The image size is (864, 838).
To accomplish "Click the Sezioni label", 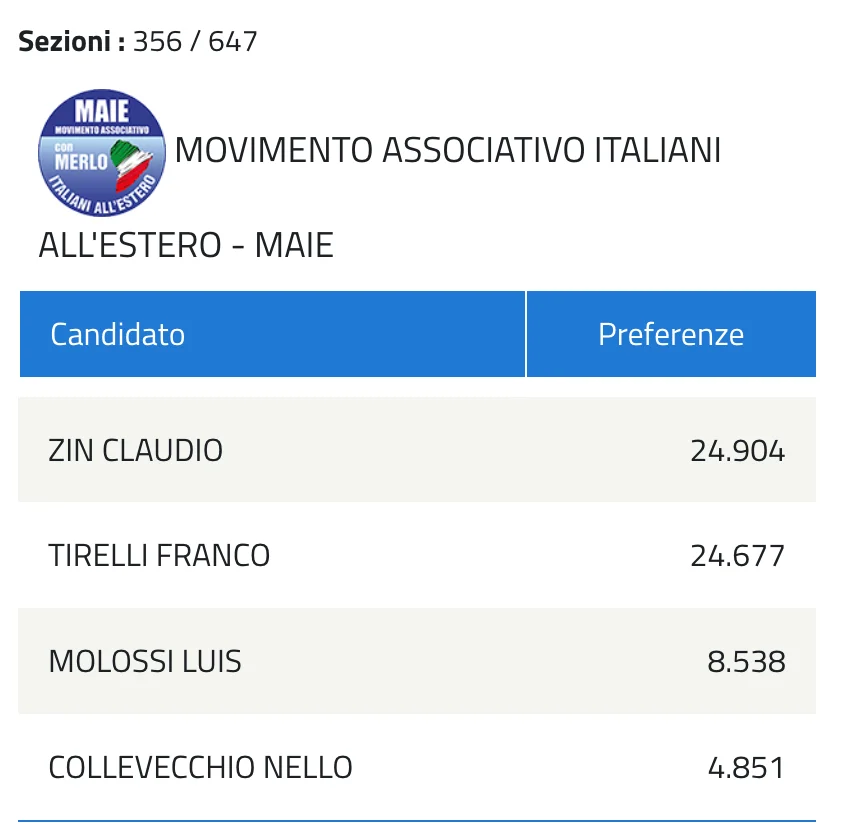I will pos(72,41).
